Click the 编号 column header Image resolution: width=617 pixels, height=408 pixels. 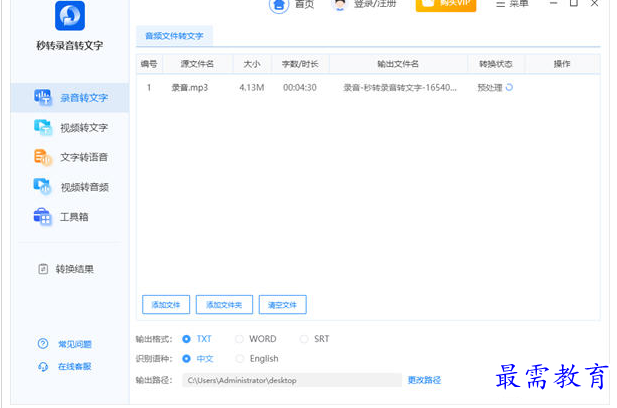[149, 64]
